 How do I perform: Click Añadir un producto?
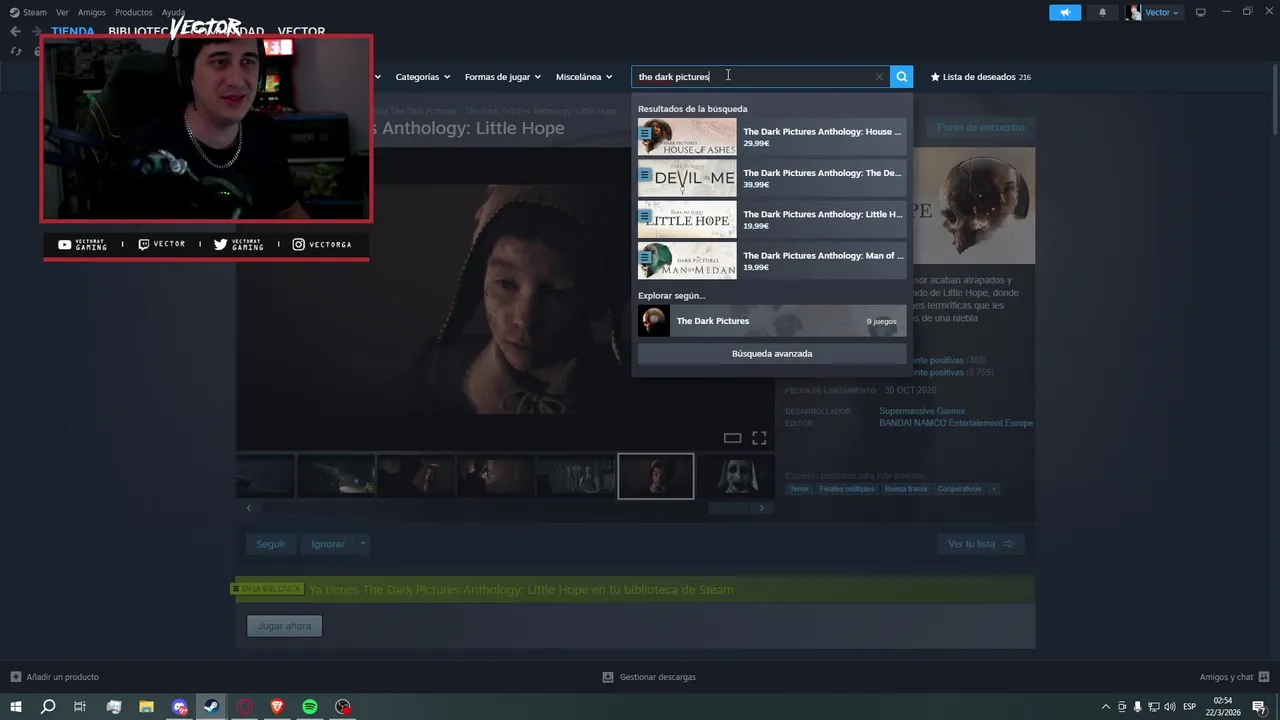[x=54, y=677]
